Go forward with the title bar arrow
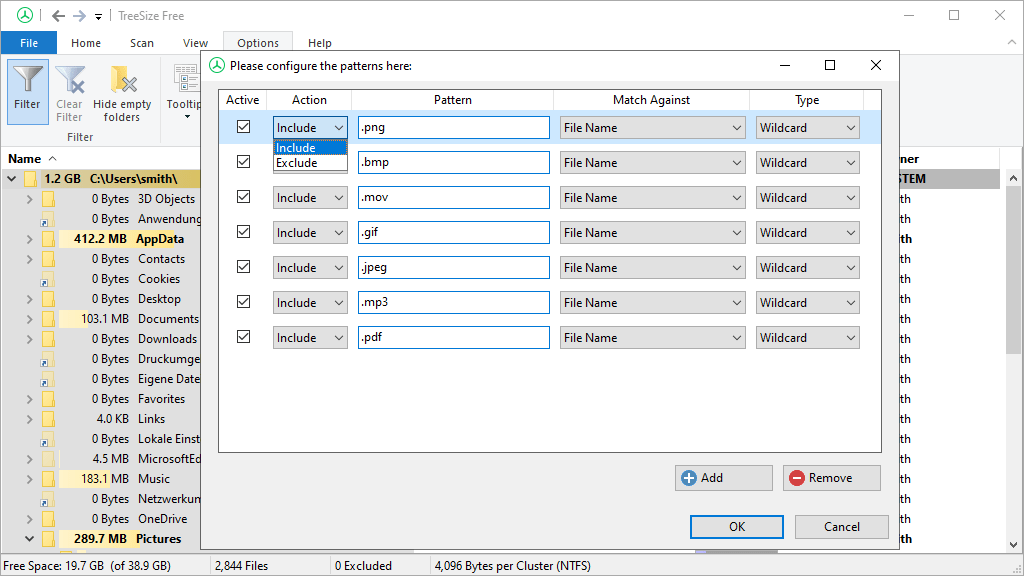Image resolution: width=1024 pixels, height=576 pixels. 79,16
